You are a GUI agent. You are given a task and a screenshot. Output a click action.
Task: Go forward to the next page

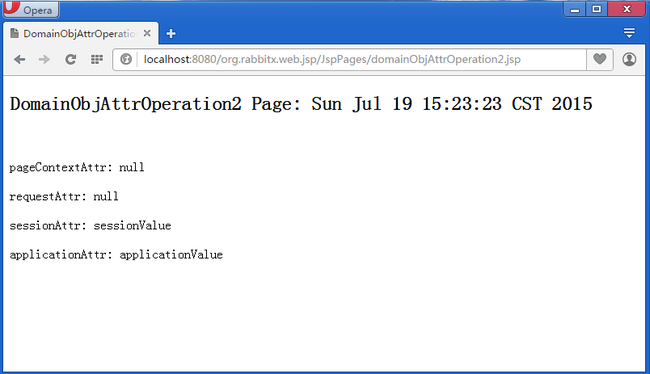pyautogui.click(x=44, y=60)
